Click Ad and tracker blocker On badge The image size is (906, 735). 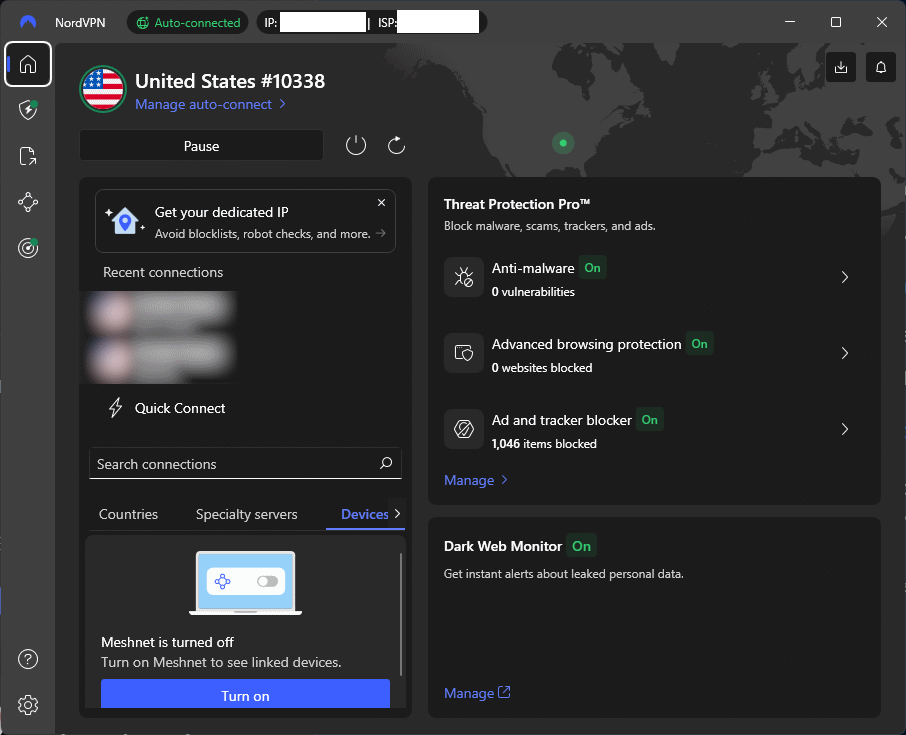(x=649, y=420)
